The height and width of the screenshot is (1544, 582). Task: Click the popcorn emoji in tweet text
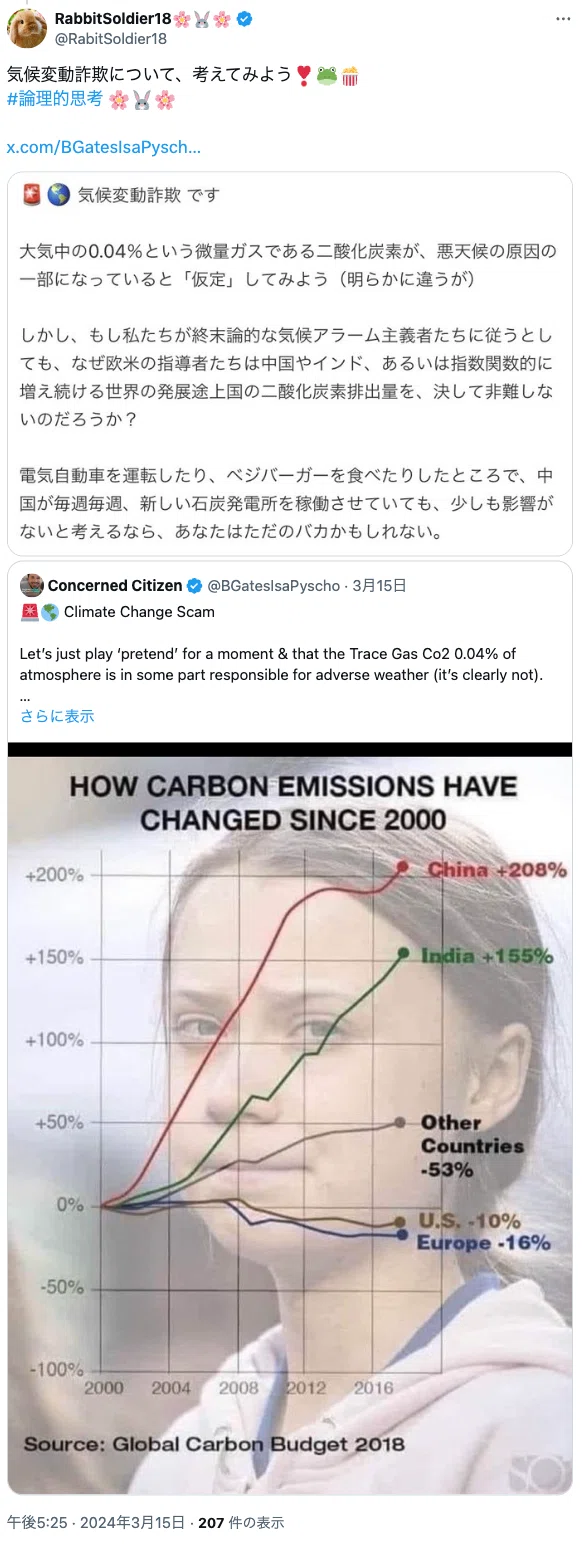(350, 74)
